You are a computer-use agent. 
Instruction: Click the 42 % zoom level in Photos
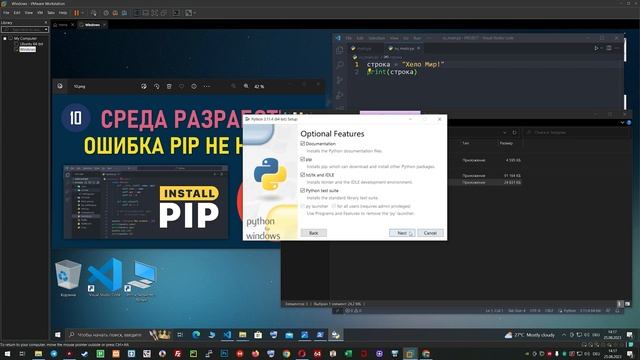point(259,87)
